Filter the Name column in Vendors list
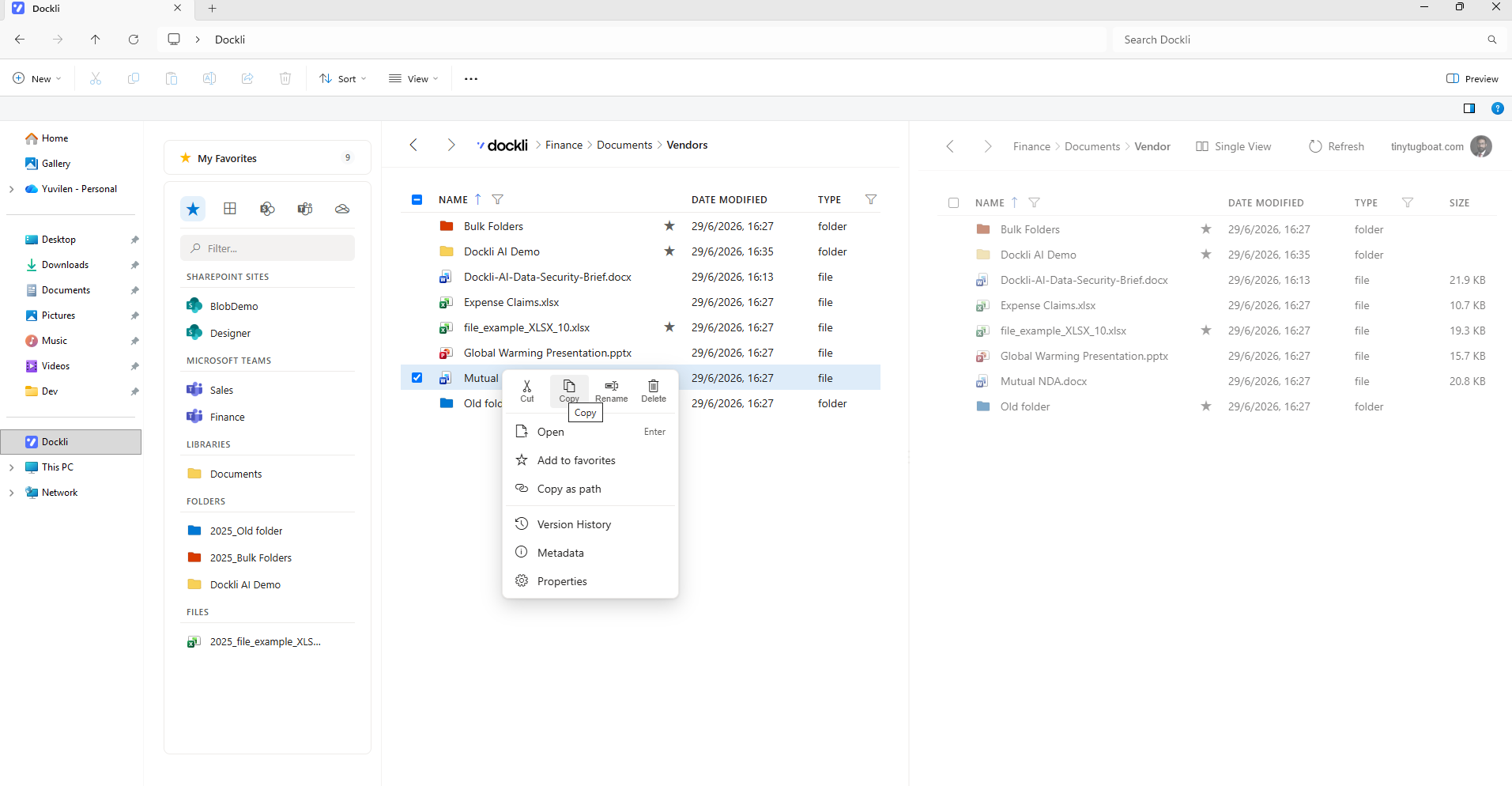Viewport: 1512px width, 786px height. point(498,199)
